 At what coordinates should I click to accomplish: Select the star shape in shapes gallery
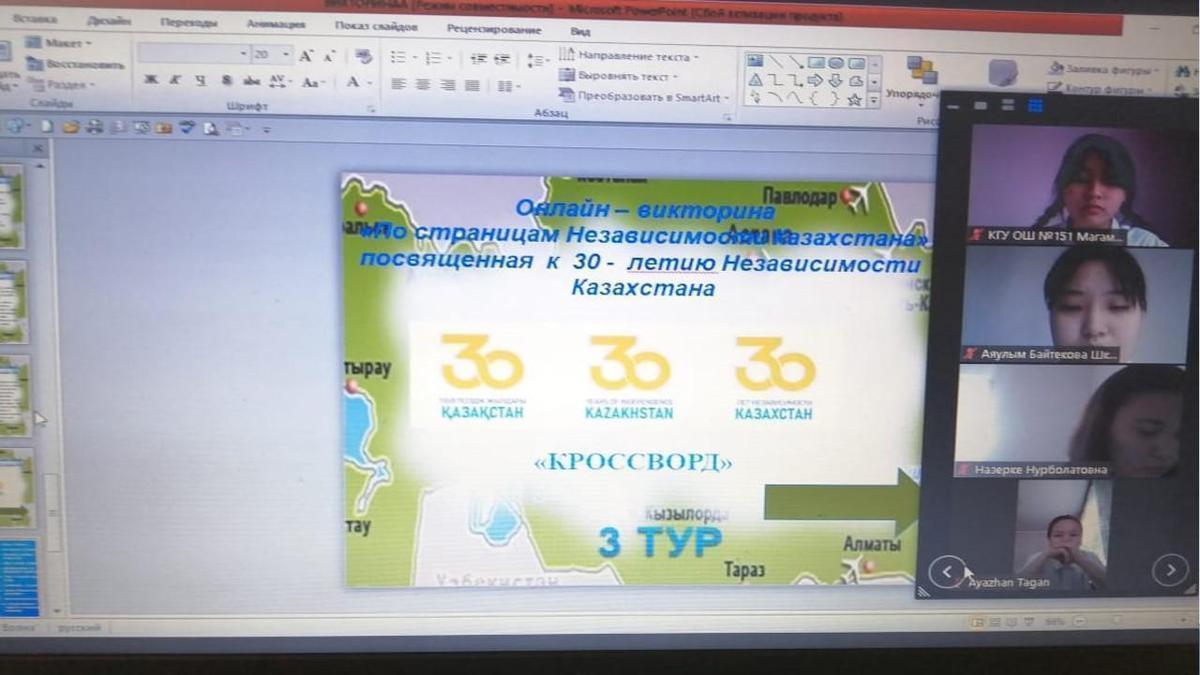click(854, 99)
